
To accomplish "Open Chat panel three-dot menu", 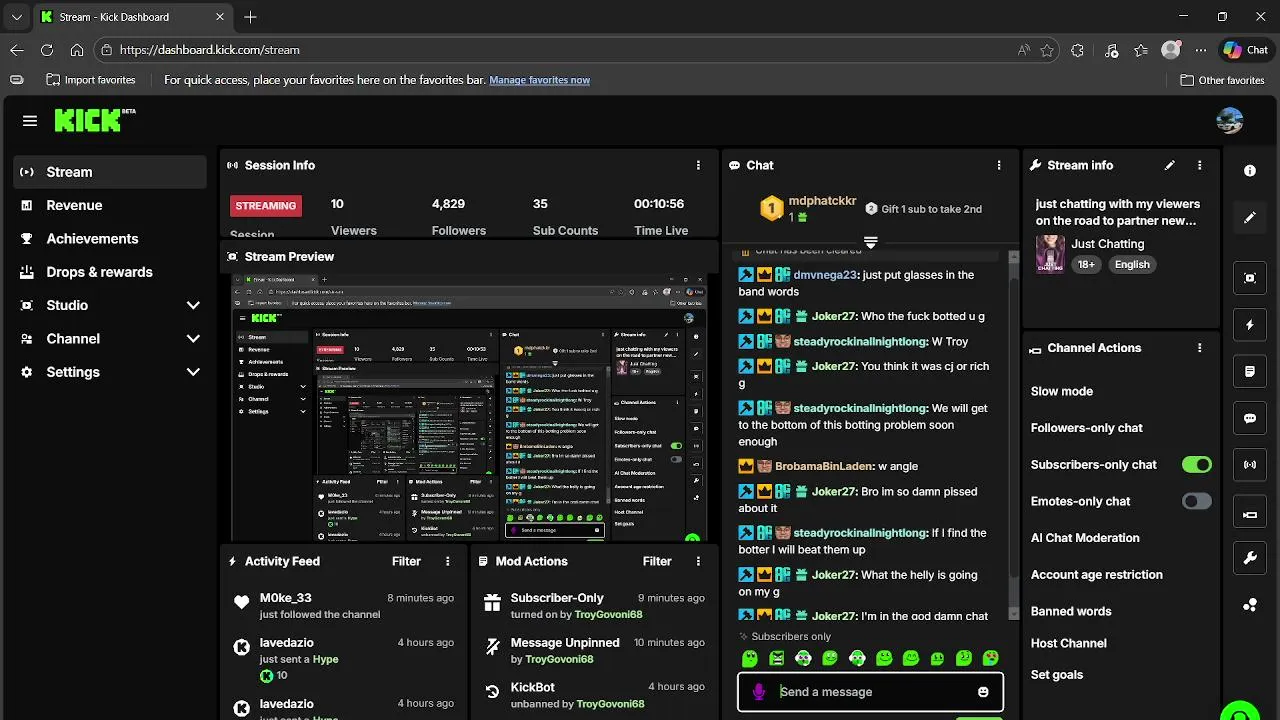I will click(998, 165).
